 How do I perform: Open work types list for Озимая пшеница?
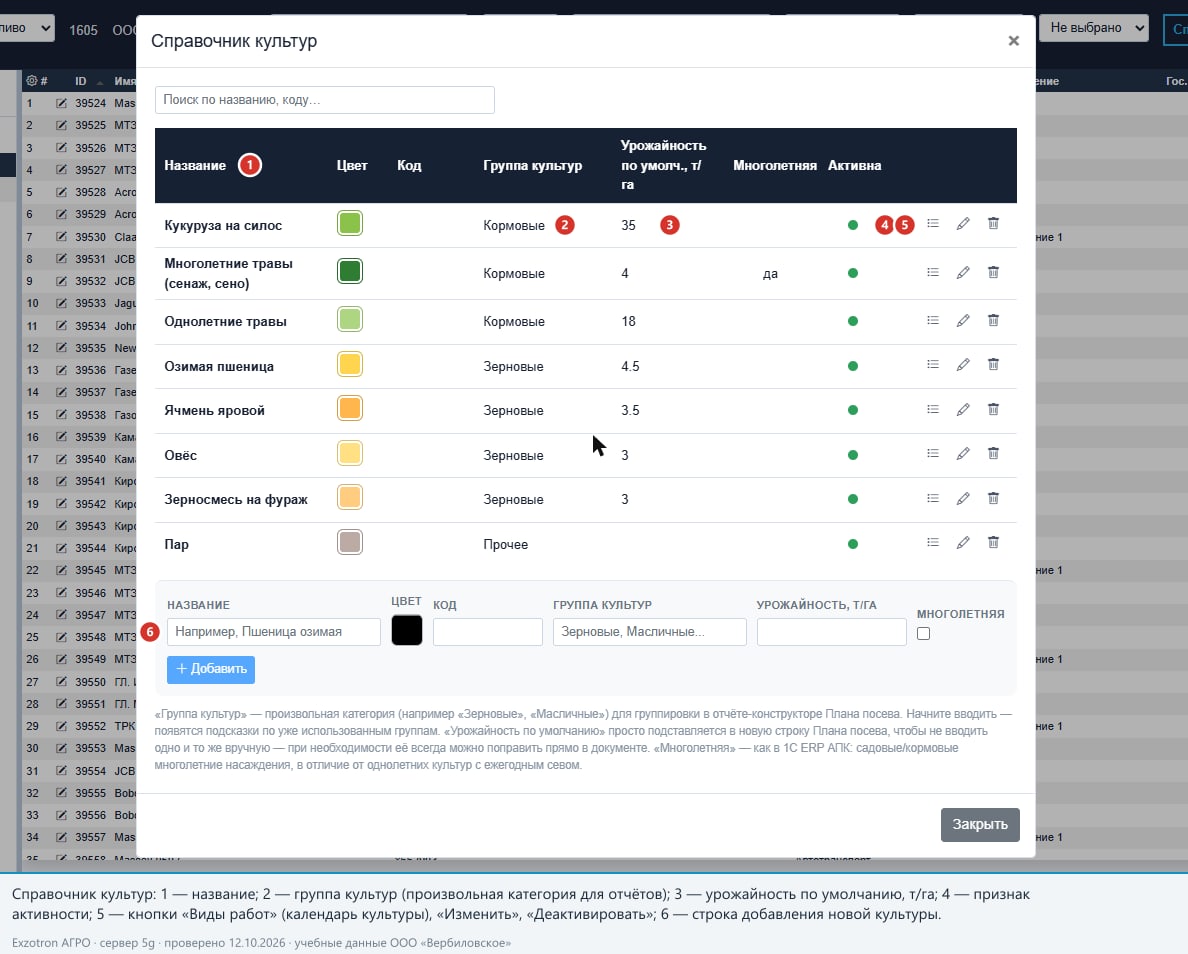click(933, 365)
